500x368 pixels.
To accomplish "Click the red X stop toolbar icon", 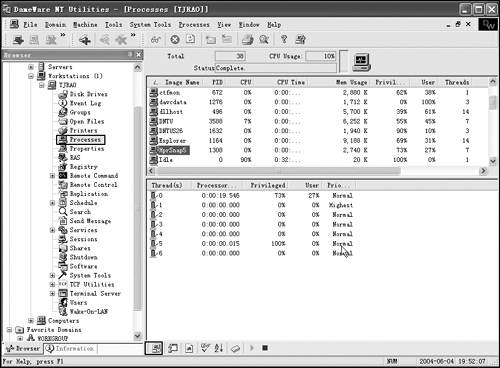I will click(175, 40).
